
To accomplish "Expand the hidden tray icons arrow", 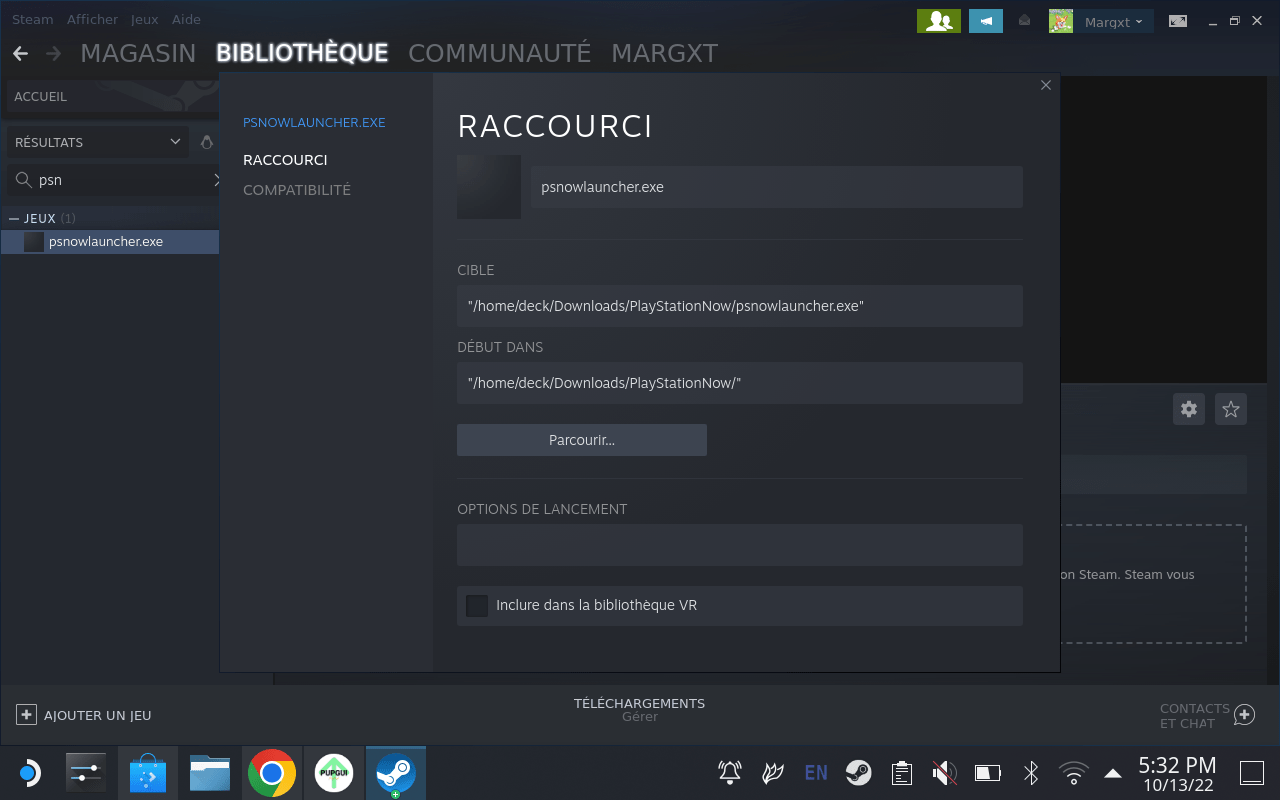I will coord(1112,773).
